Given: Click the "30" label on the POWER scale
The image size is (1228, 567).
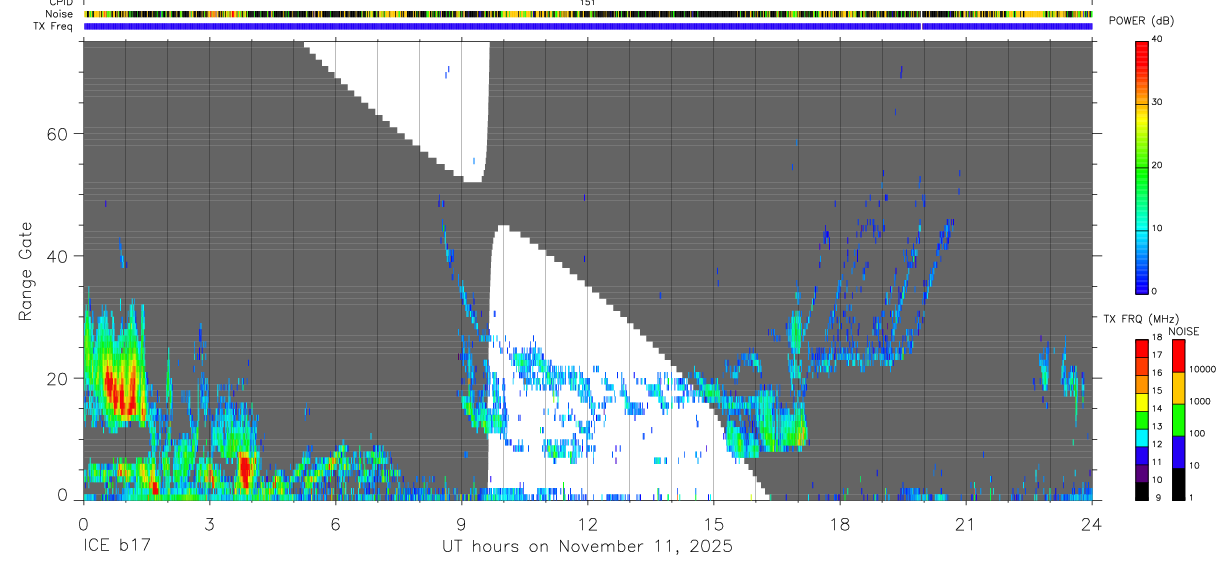Looking at the screenshot, I should [x=1158, y=102].
